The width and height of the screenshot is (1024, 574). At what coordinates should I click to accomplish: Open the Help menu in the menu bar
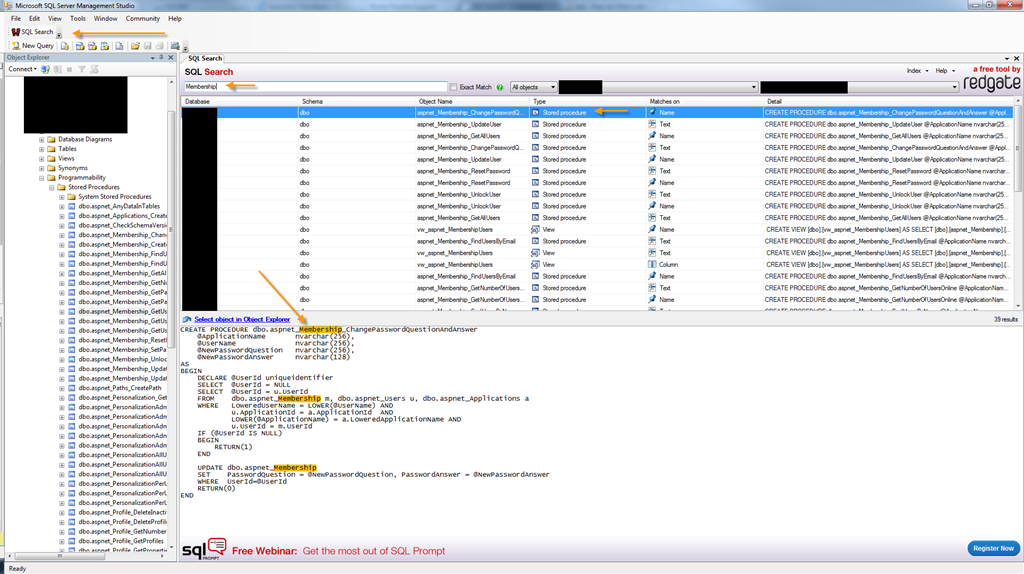tap(175, 18)
